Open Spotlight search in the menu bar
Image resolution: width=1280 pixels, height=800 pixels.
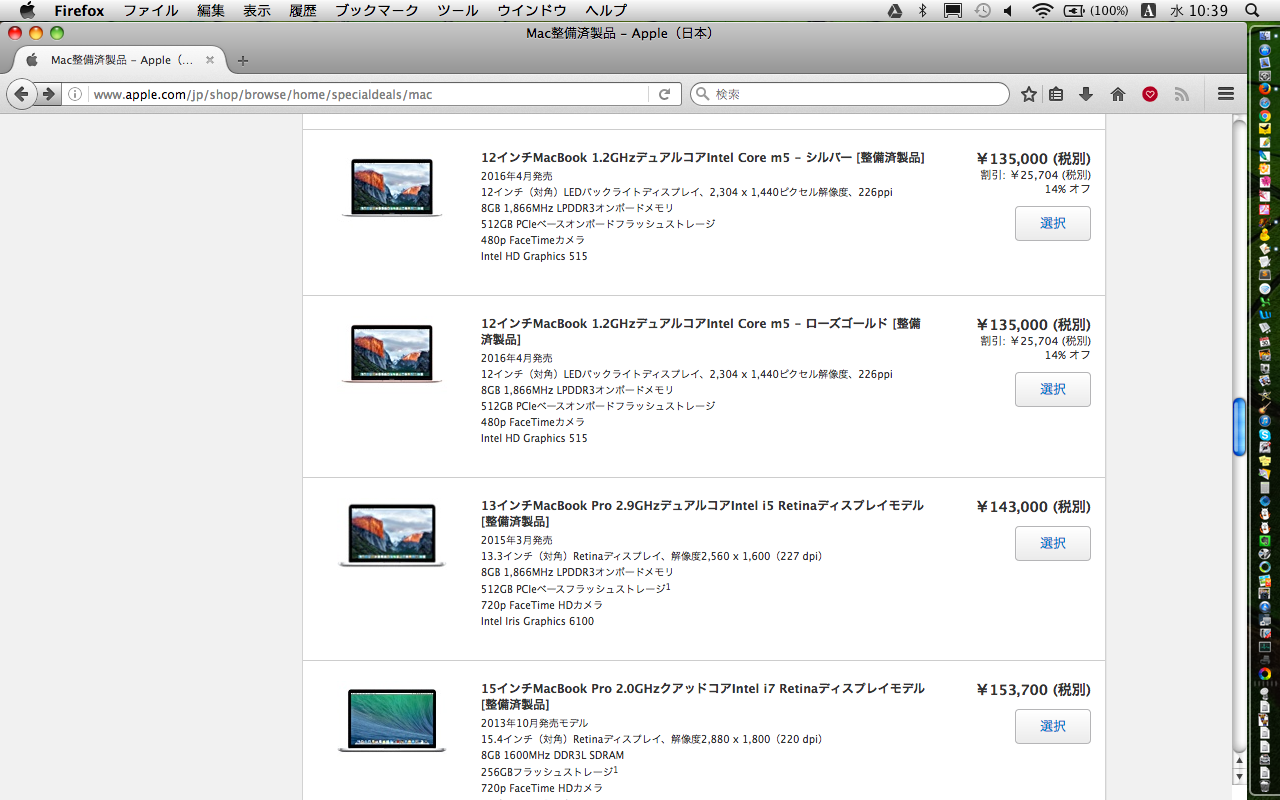1252,10
